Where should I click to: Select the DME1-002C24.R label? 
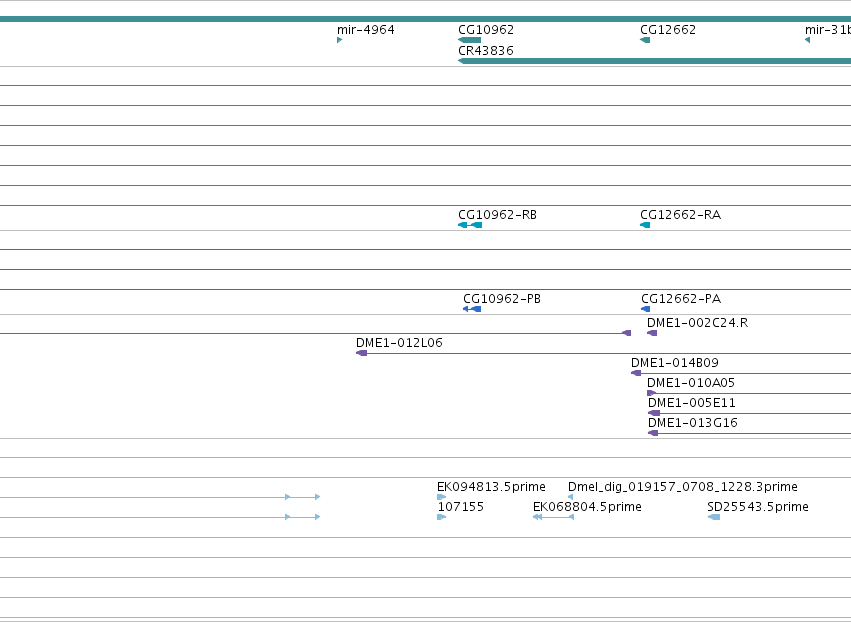pos(697,323)
